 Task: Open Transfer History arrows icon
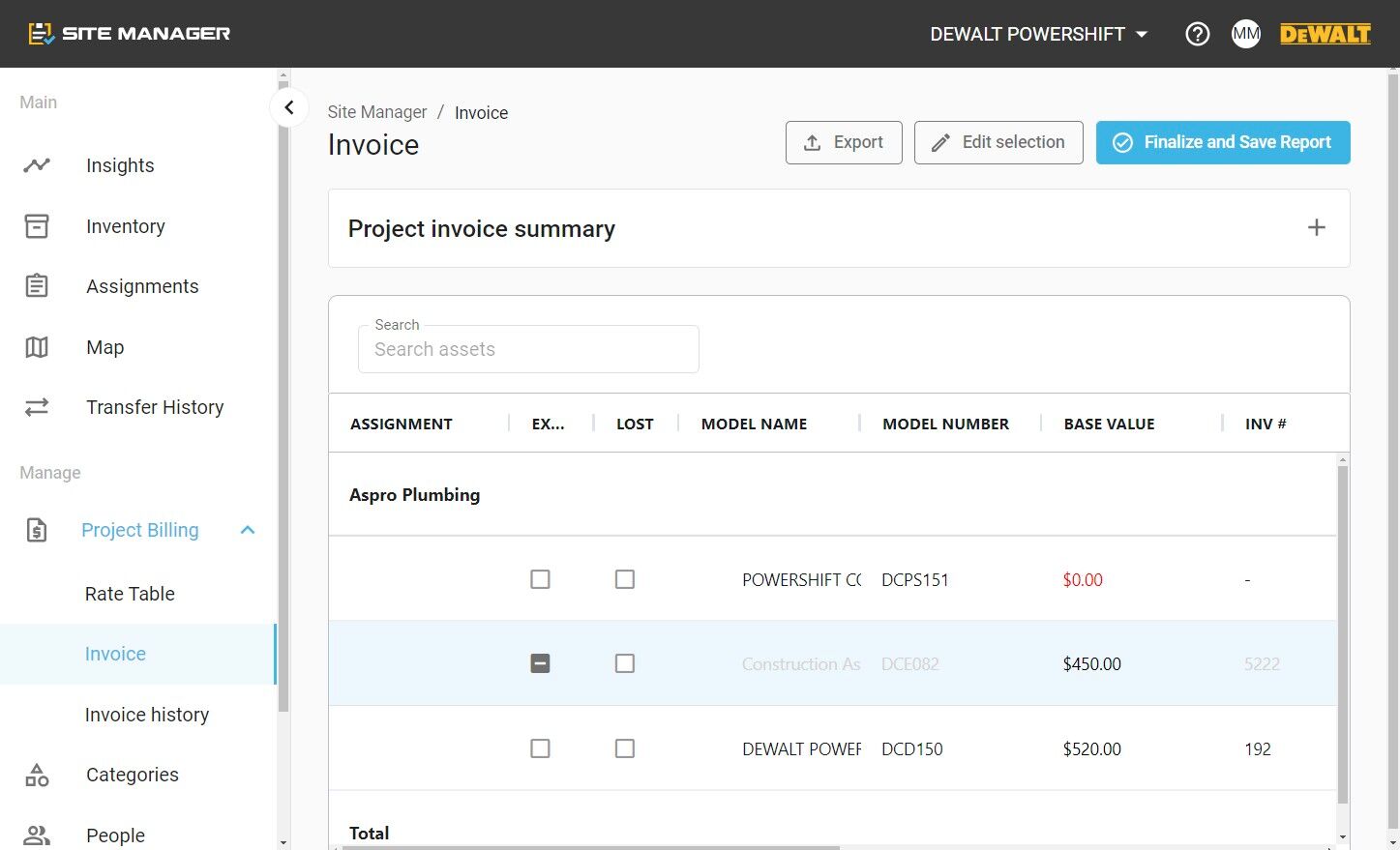click(x=37, y=407)
